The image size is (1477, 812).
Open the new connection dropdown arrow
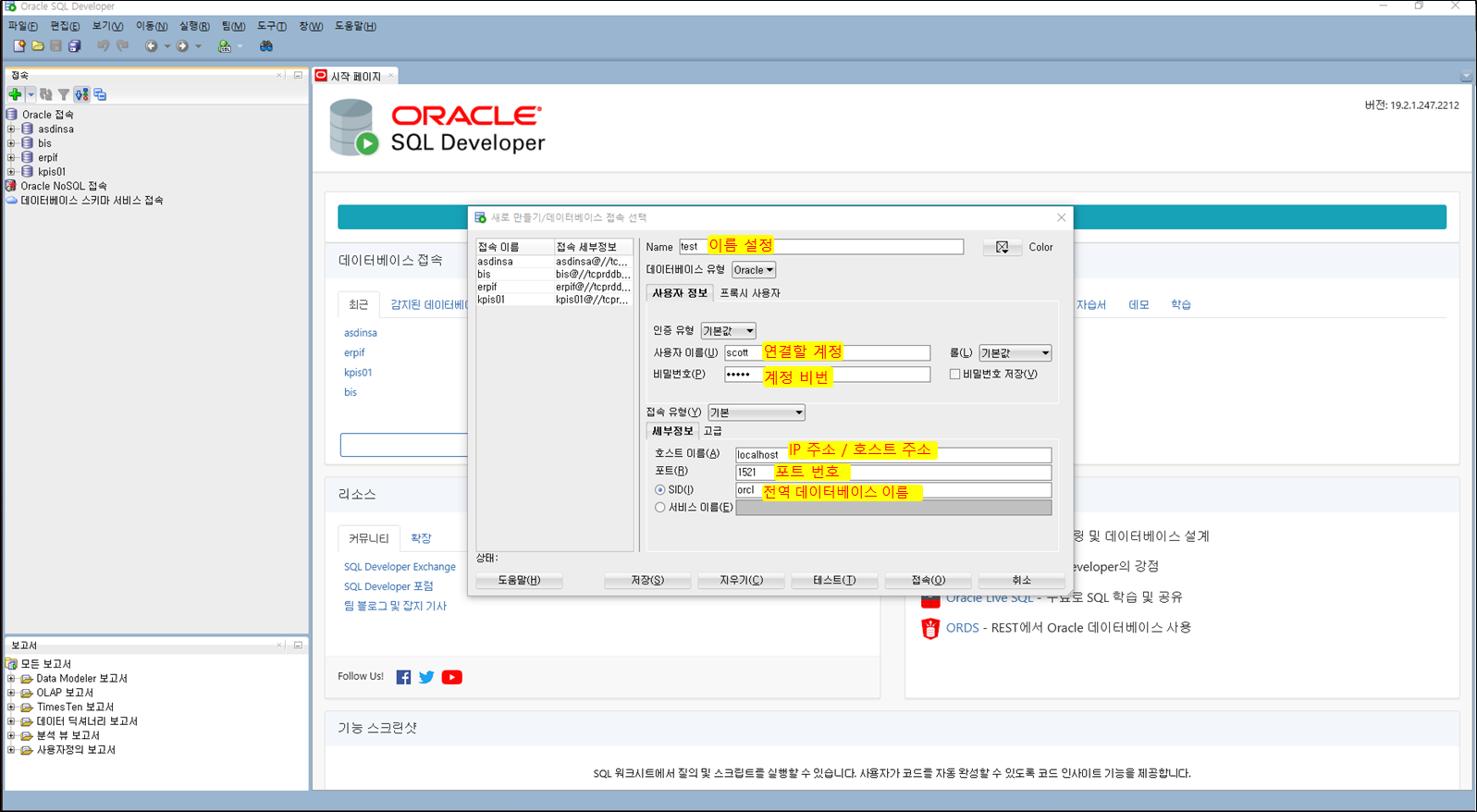(x=31, y=94)
